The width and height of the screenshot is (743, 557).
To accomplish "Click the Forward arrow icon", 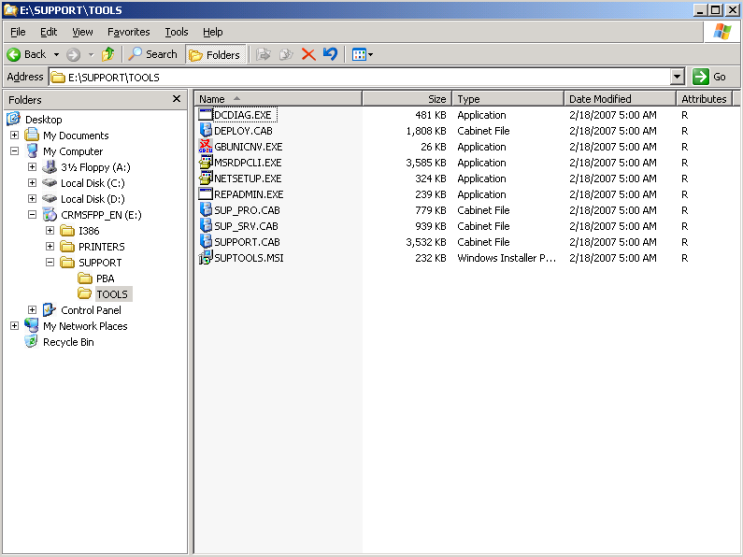I will coord(73,55).
